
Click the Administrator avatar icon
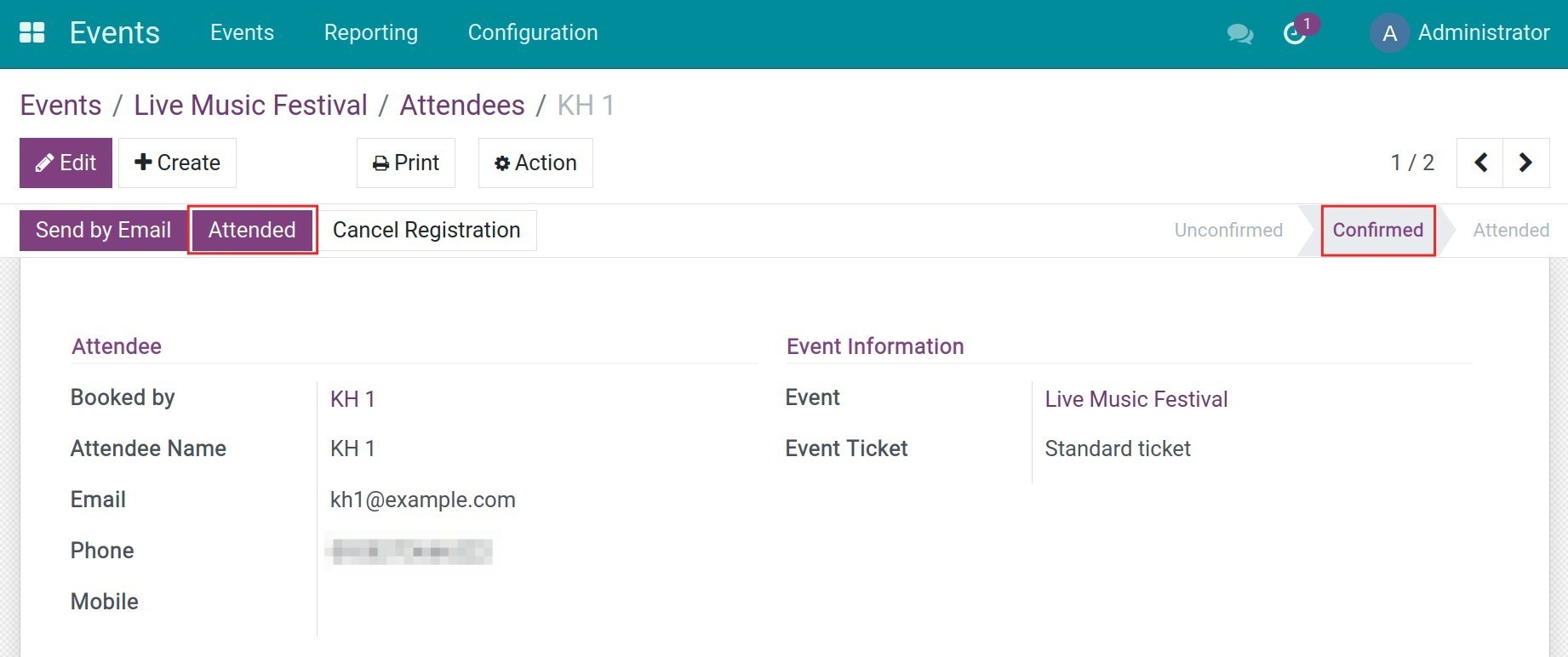point(1389,34)
